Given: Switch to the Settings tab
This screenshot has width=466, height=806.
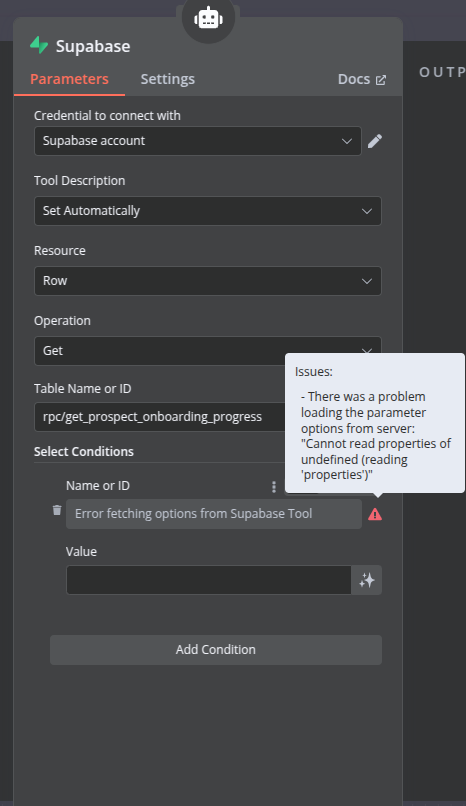Looking at the screenshot, I should tap(167, 79).
